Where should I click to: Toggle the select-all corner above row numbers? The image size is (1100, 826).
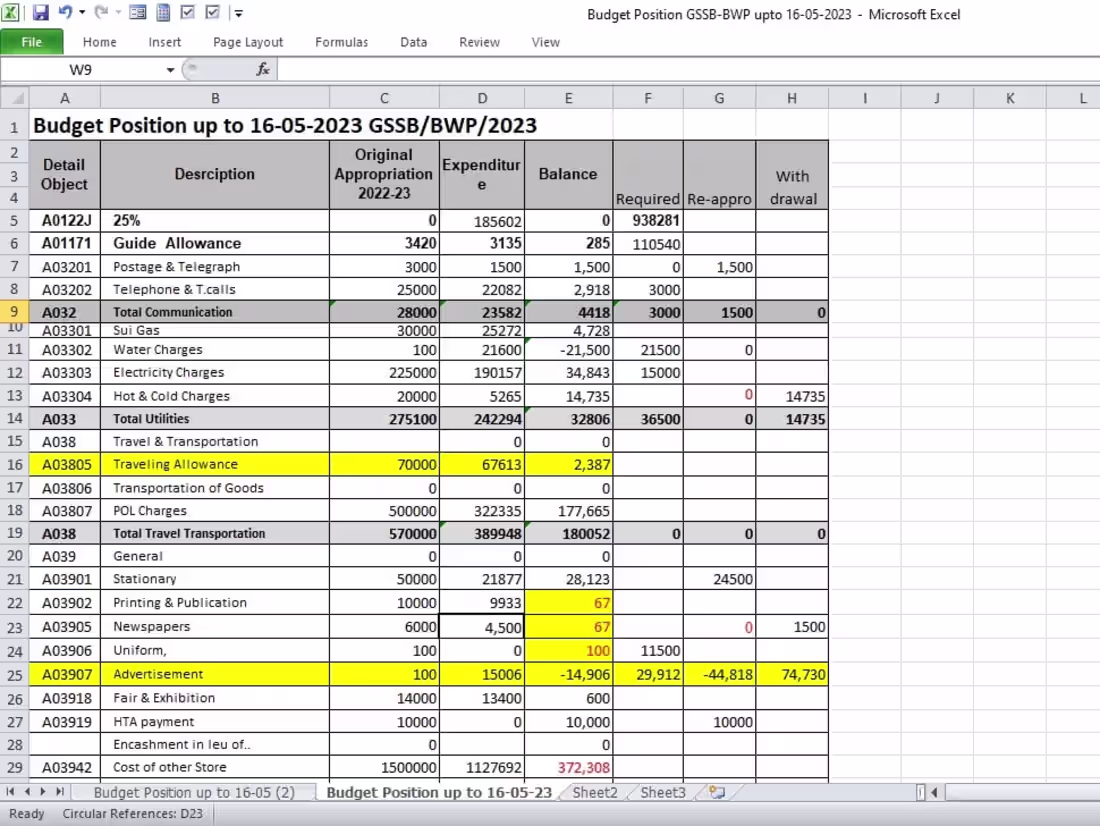(x=14, y=97)
